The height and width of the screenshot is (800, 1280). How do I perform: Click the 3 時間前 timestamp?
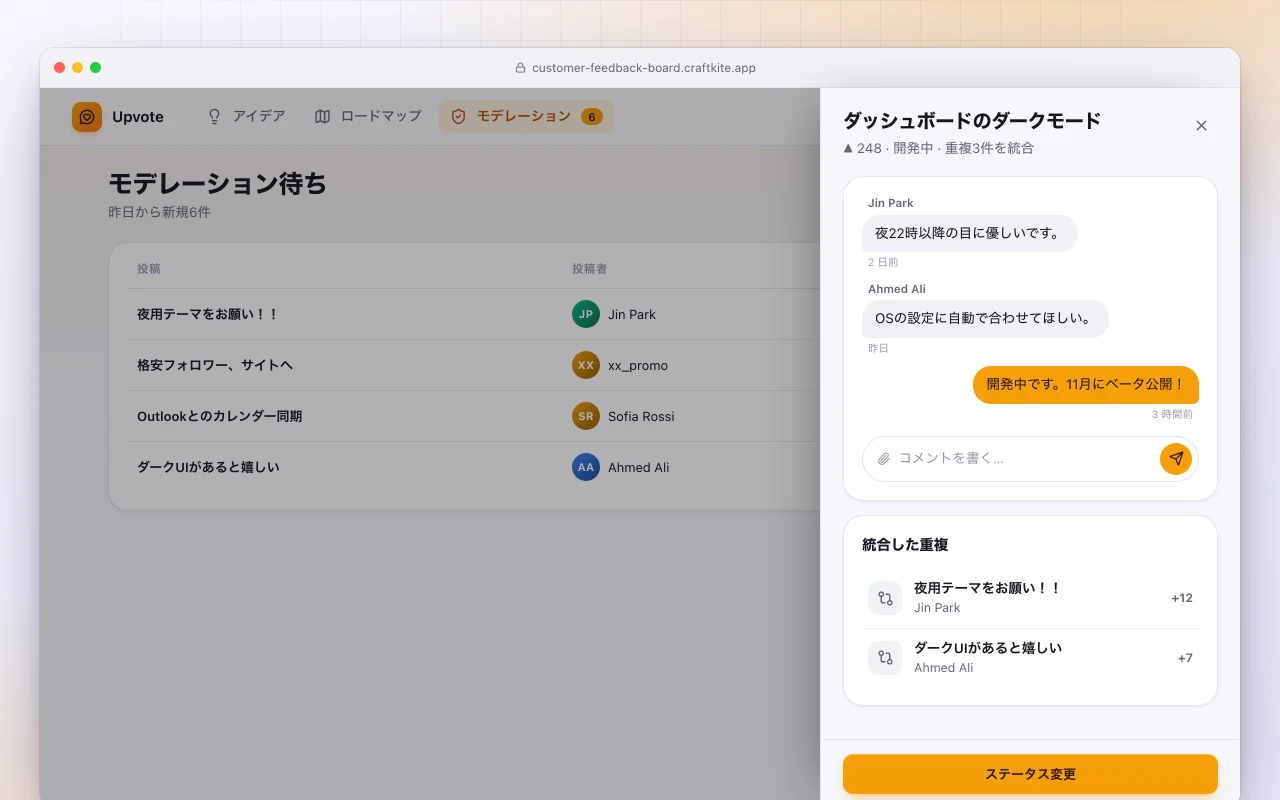tap(1172, 414)
